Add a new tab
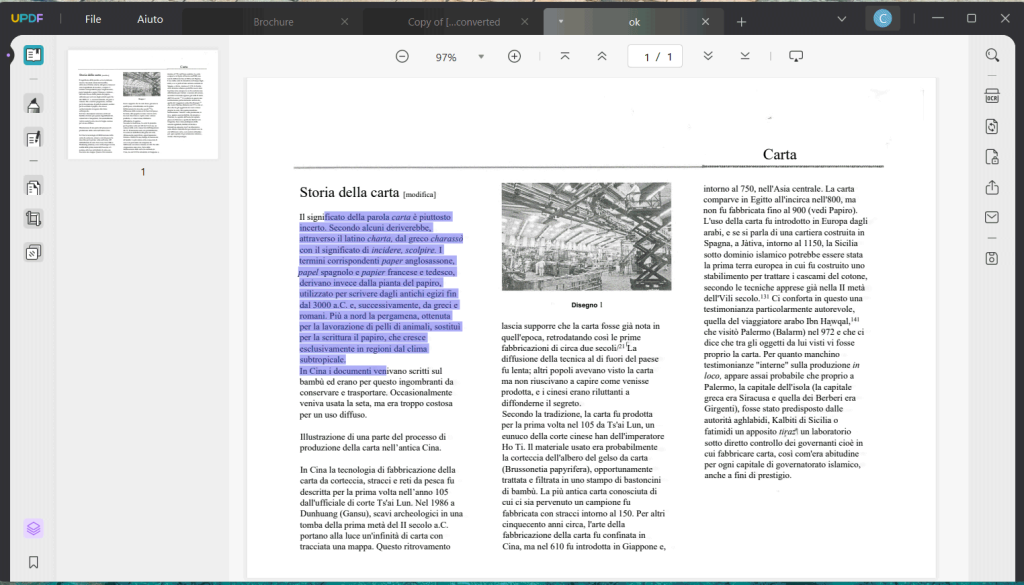Viewport: 1024px width, 585px height. pyautogui.click(x=741, y=22)
